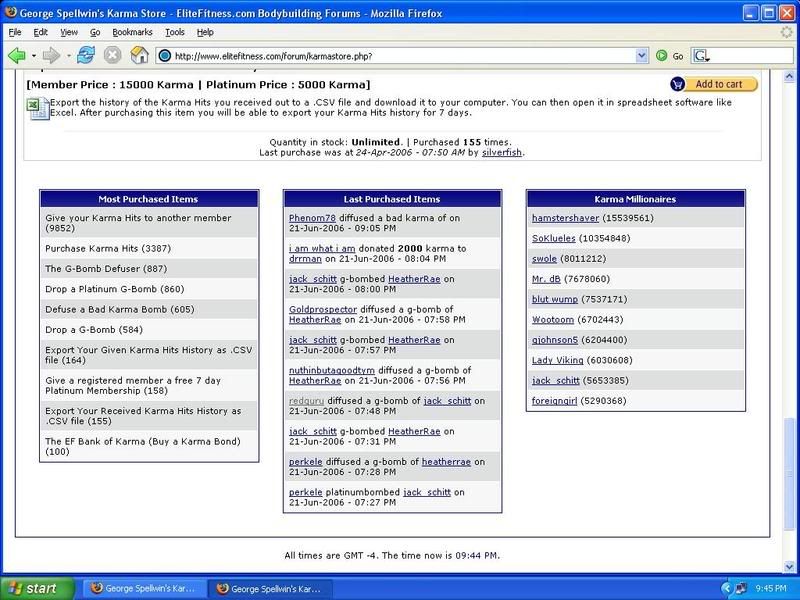
Task: Open the Tools menu
Action: tap(175, 32)
